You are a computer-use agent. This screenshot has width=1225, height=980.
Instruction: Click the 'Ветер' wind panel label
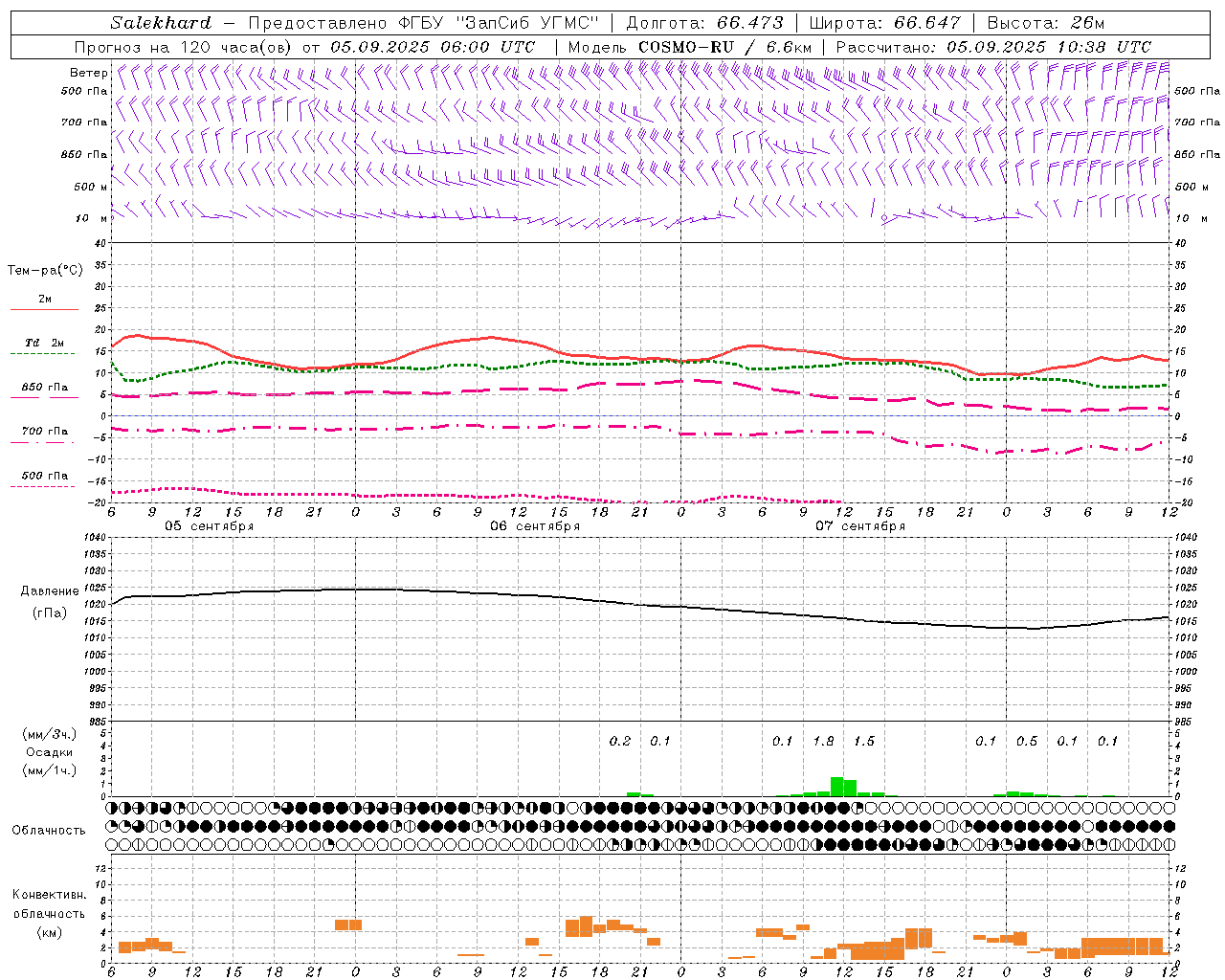point(89,73)
